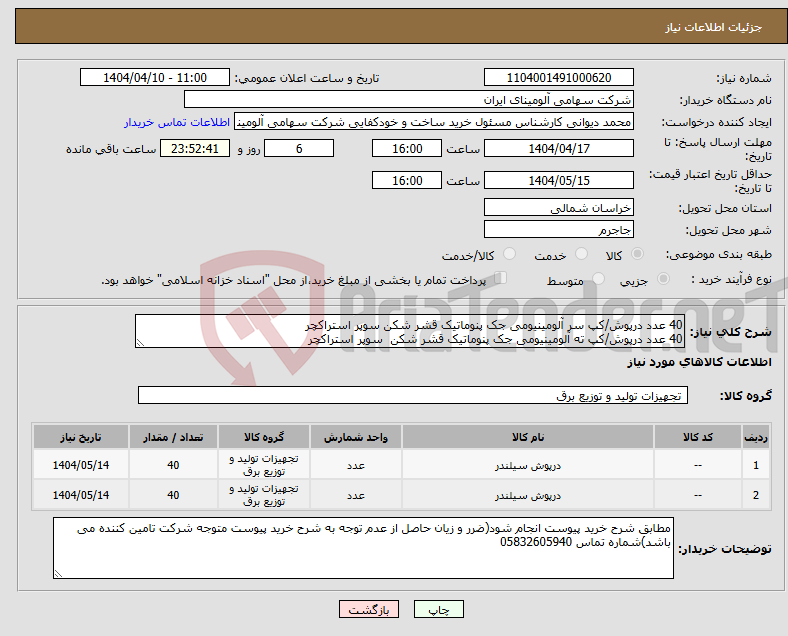Click the resize handle of description textarea
788x636 pixels.
point(140,343)
